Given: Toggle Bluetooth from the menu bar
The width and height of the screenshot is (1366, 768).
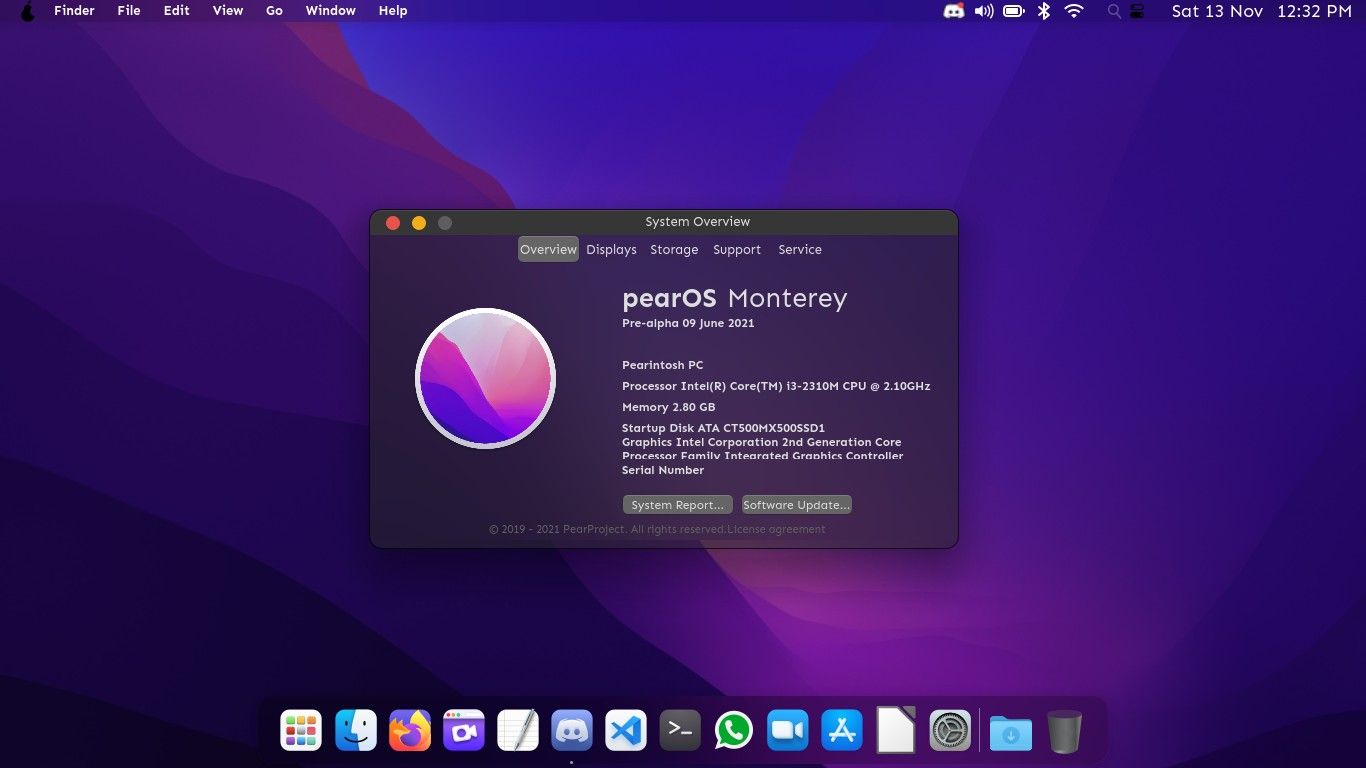Looking at the screenshot, I should [x=1043, y=11].
